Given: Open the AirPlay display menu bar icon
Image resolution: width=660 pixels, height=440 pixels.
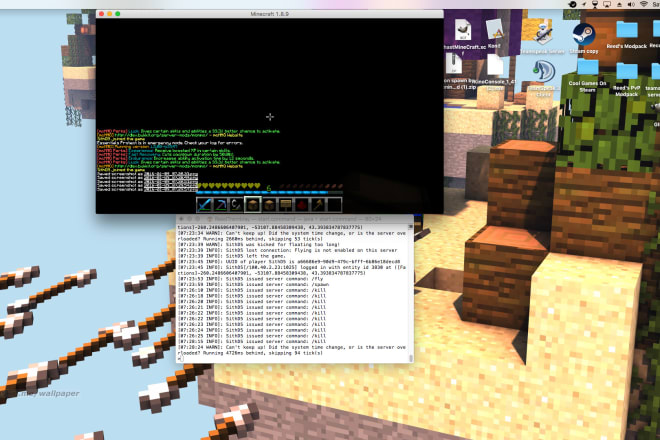Looking at the screenshot, I should pos(607,4).
